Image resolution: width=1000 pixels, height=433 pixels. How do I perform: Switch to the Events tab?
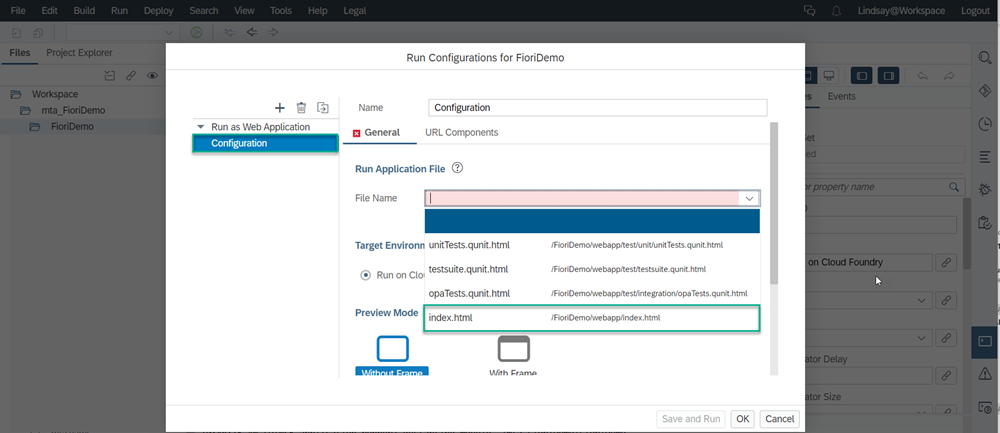tap(842, 96)
